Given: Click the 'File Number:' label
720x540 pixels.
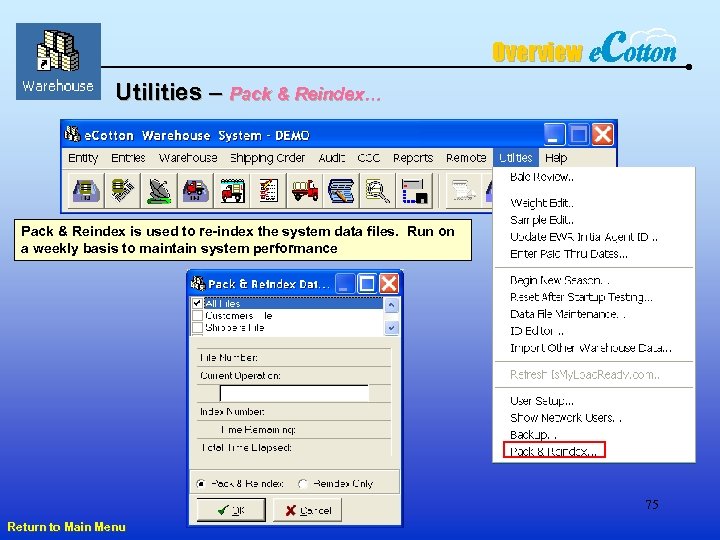Looking at the screenshot, I should coord(228,358).
